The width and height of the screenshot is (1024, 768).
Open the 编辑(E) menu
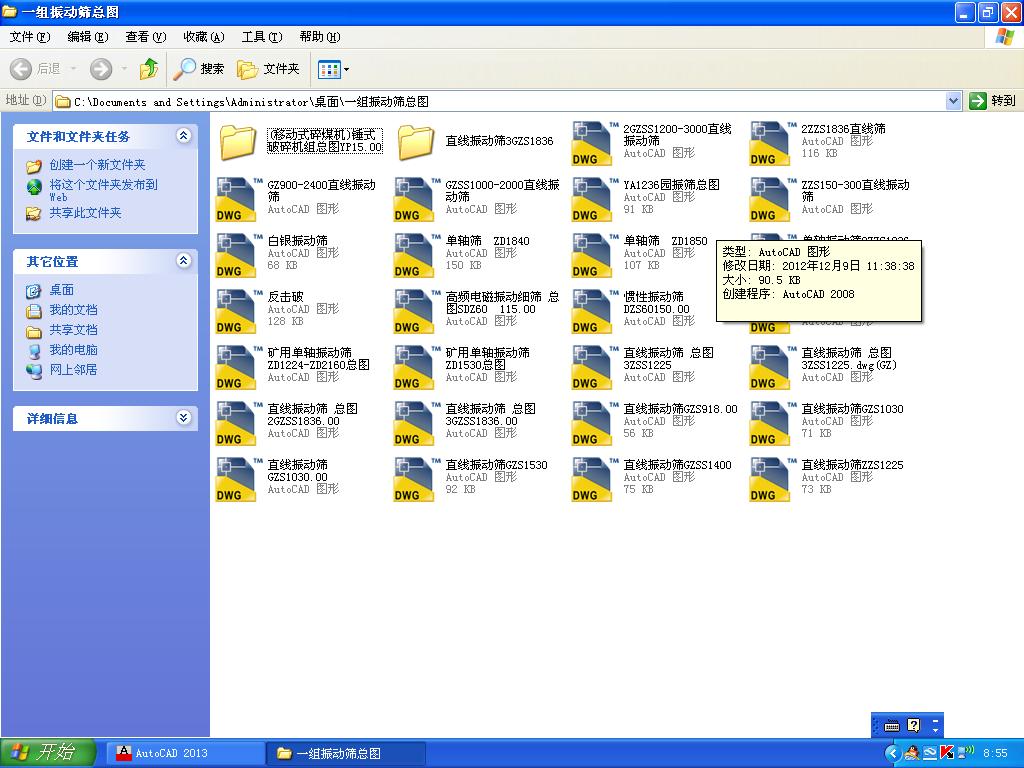[88, 37]
